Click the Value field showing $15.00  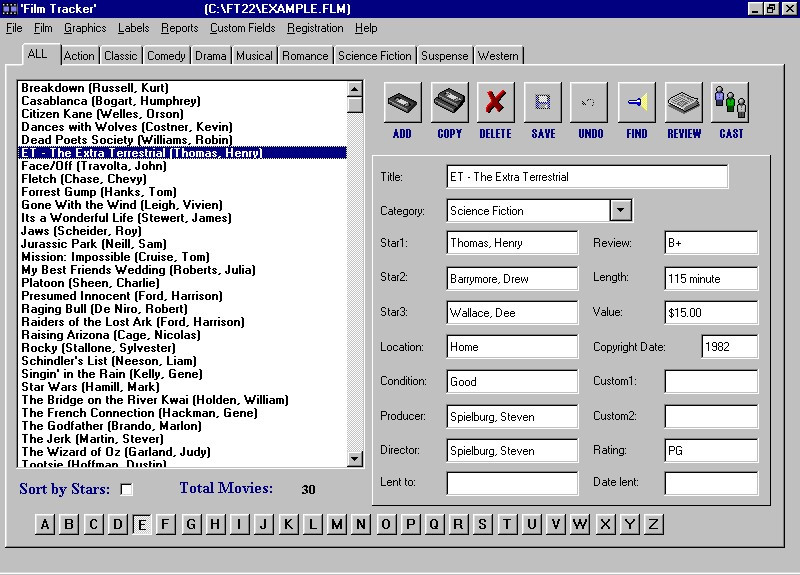(x=711, y=312)
